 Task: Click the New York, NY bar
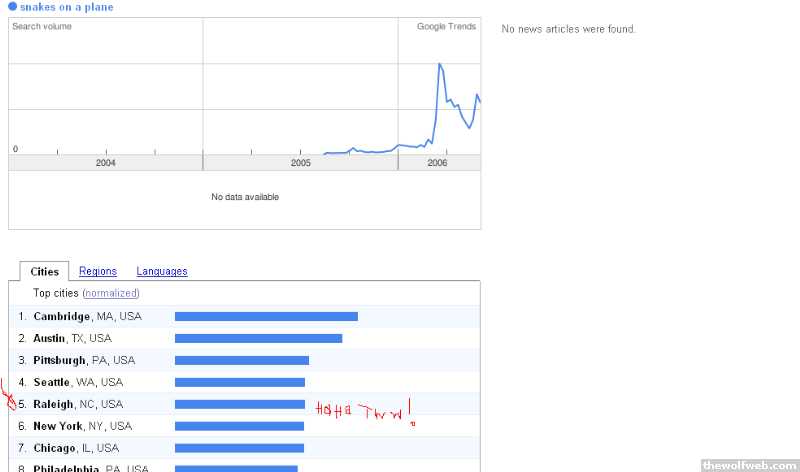[239, 426]
